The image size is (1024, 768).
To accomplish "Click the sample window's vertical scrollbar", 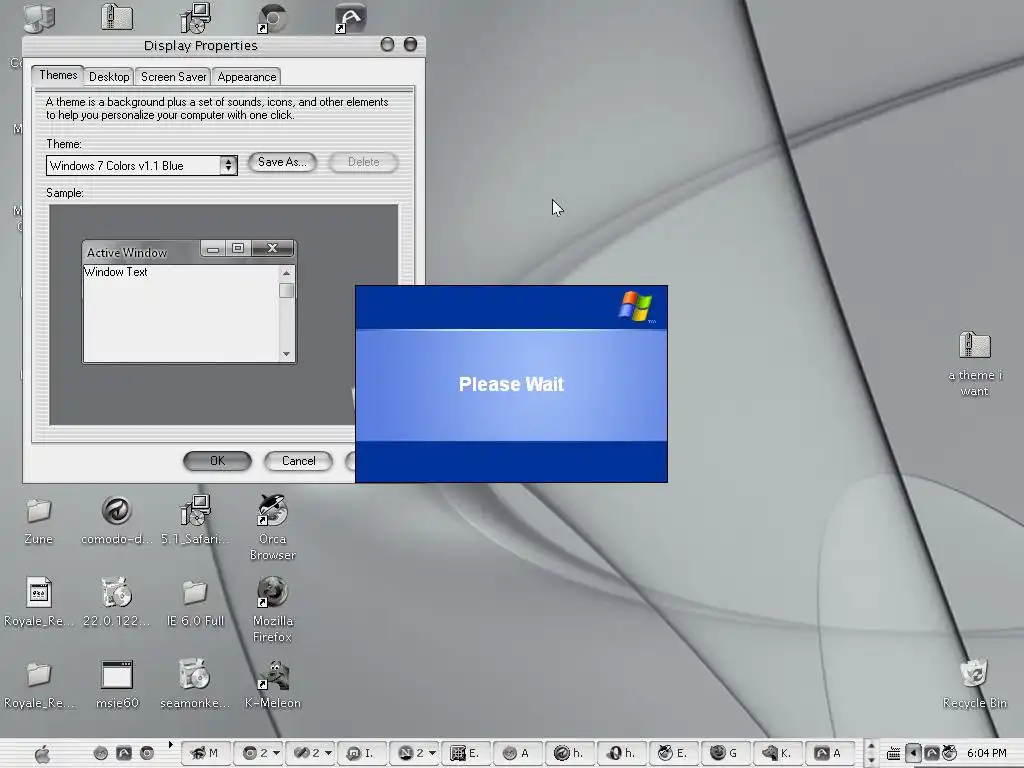I will (287, 313).
